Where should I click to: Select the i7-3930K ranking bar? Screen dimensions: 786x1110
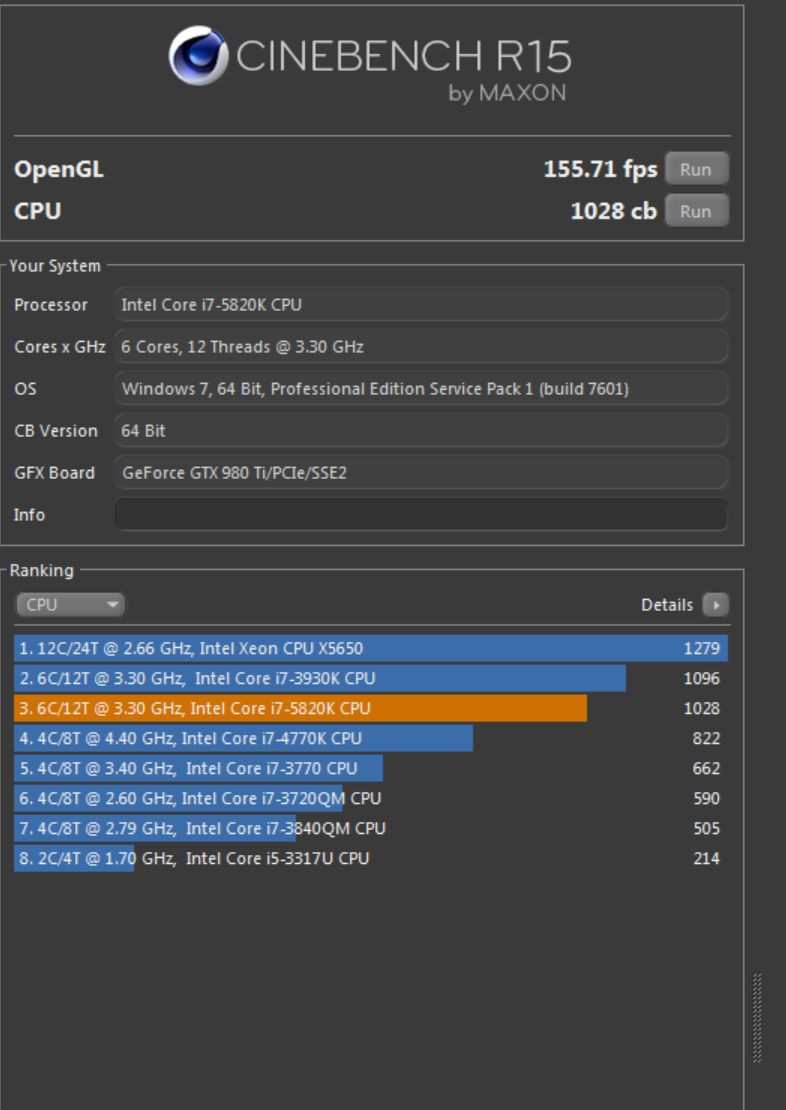click(320, 678)
